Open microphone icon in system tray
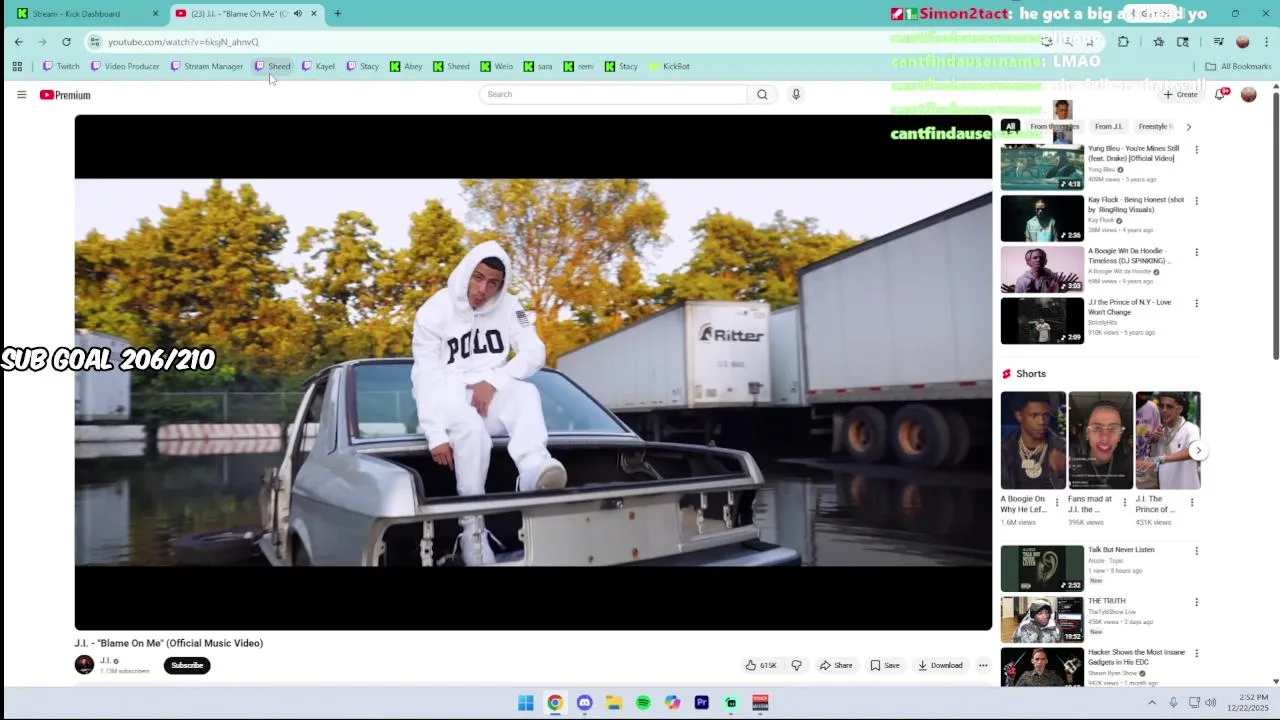The width and height of the screenshot is (1280, 720). [x=1173, y=703]
